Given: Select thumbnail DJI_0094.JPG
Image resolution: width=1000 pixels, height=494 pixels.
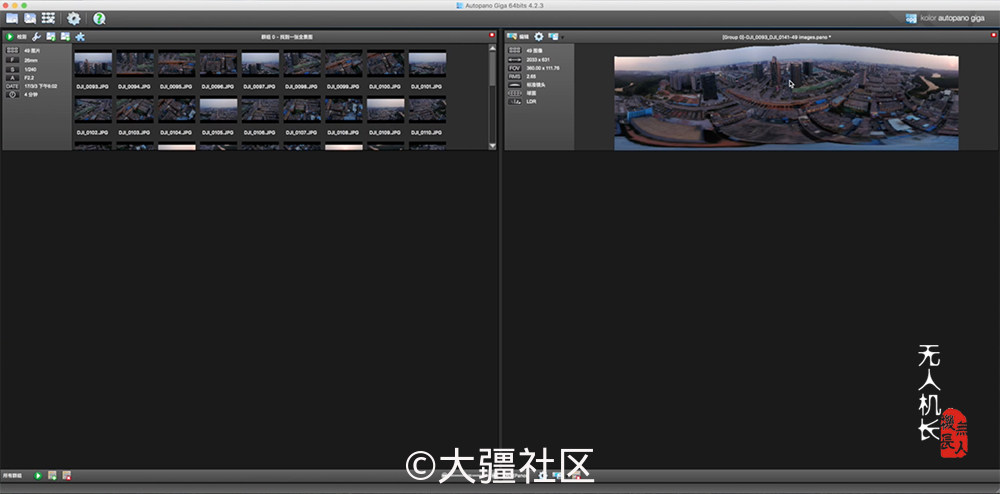Looking at the screenshot, I should (x=135, y=64).
